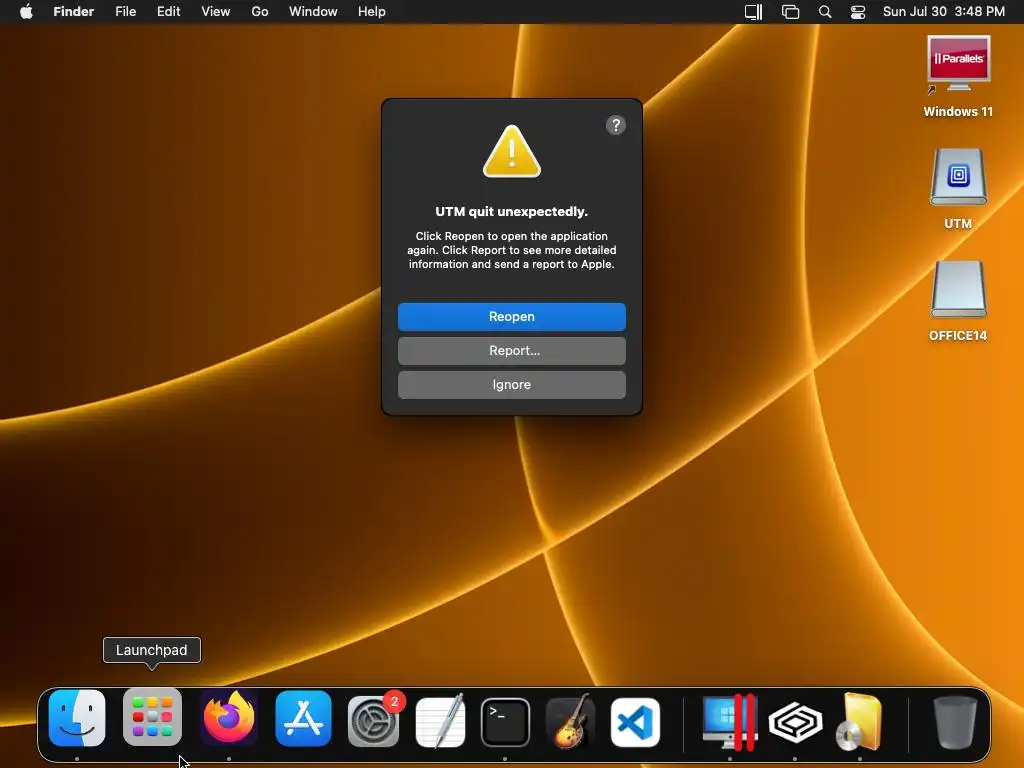Open the Finder menu
This screenshot has height=768, width=1024.
pyautogui.click(x=74, y=12)
